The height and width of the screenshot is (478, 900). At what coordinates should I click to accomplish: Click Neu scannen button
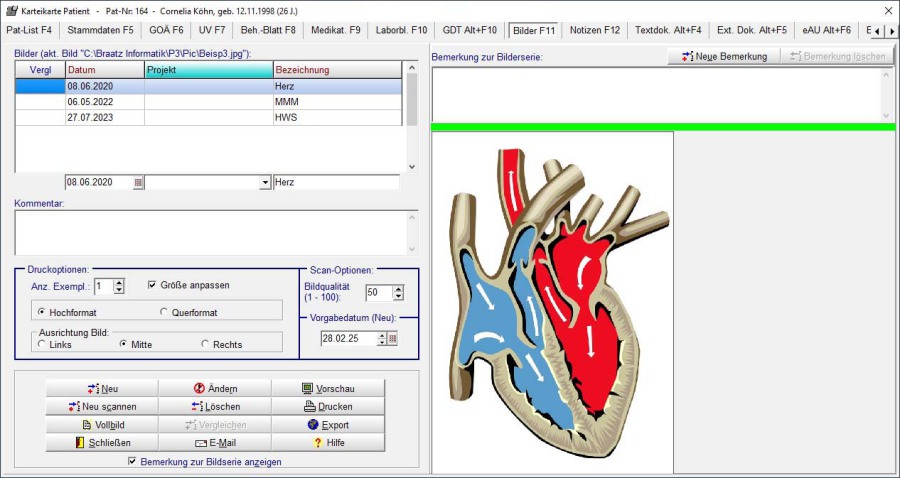[101, 407]
